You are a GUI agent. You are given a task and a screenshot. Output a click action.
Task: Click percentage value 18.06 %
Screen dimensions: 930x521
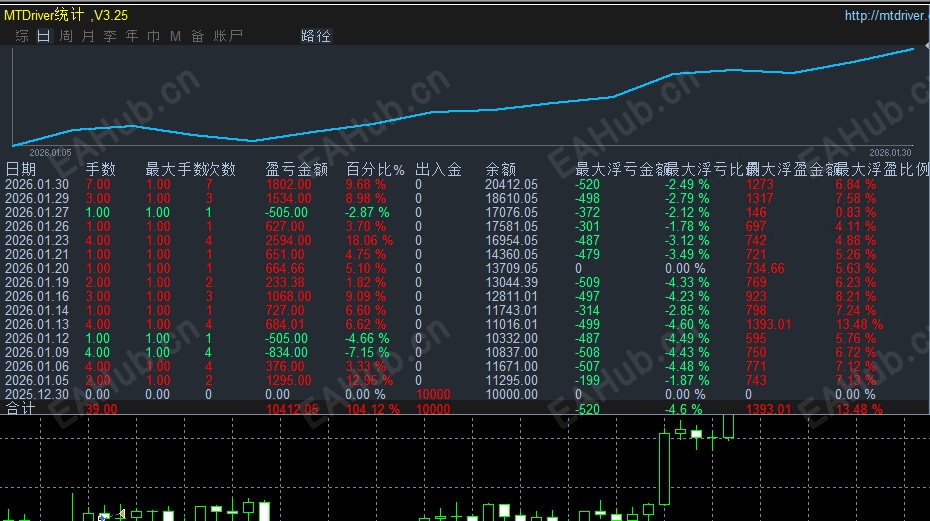click(369, 240)
